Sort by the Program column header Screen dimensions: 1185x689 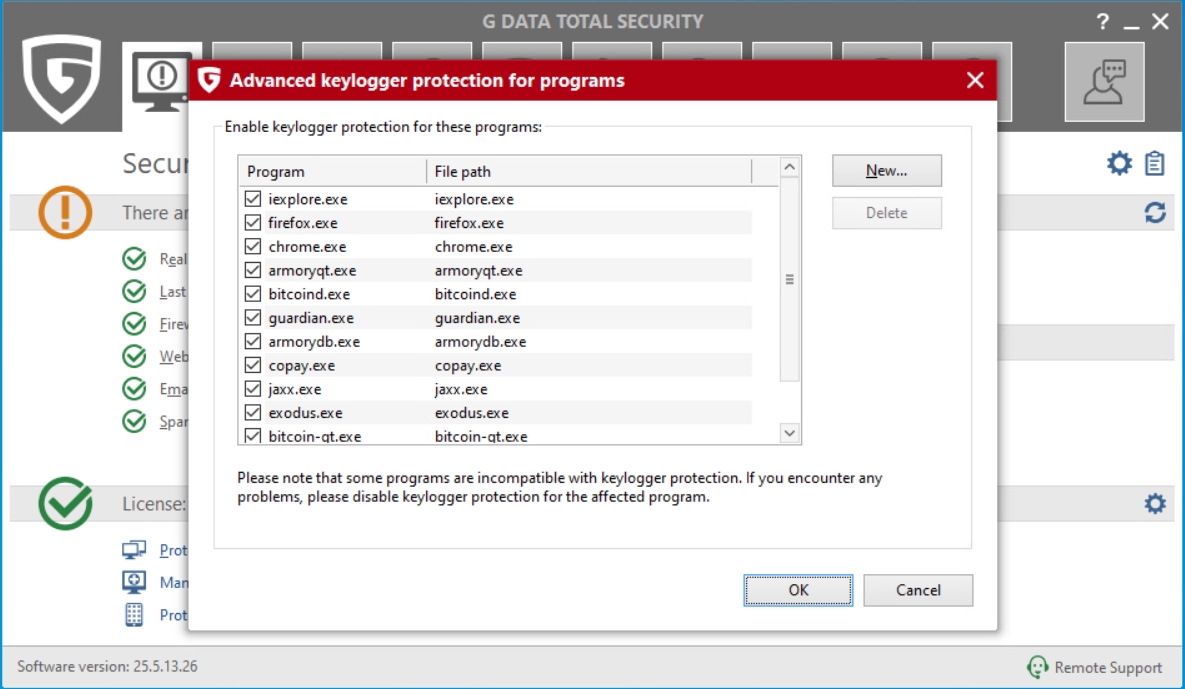point(333,171)
